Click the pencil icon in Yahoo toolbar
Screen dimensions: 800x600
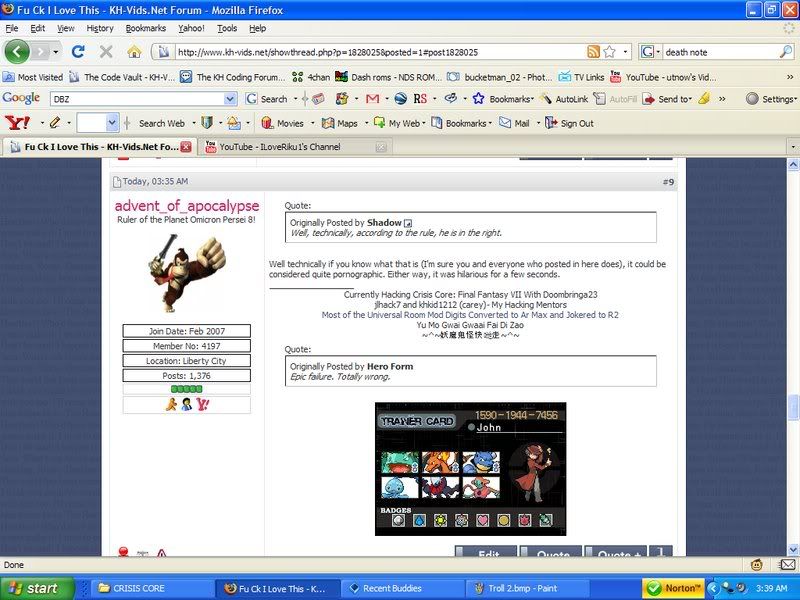[x=54, y=123]
